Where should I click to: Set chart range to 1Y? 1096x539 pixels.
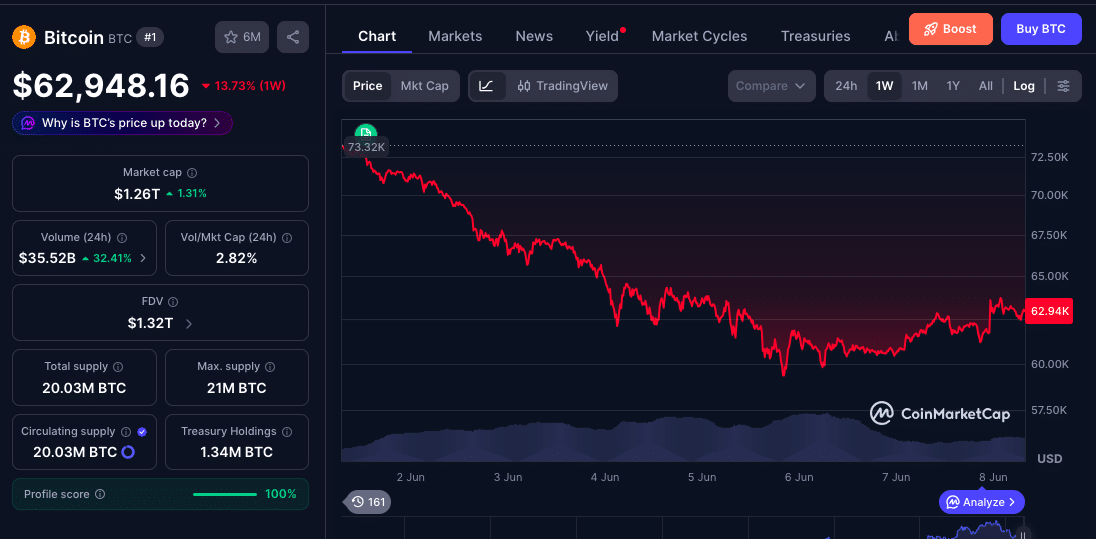click(953, 86)
